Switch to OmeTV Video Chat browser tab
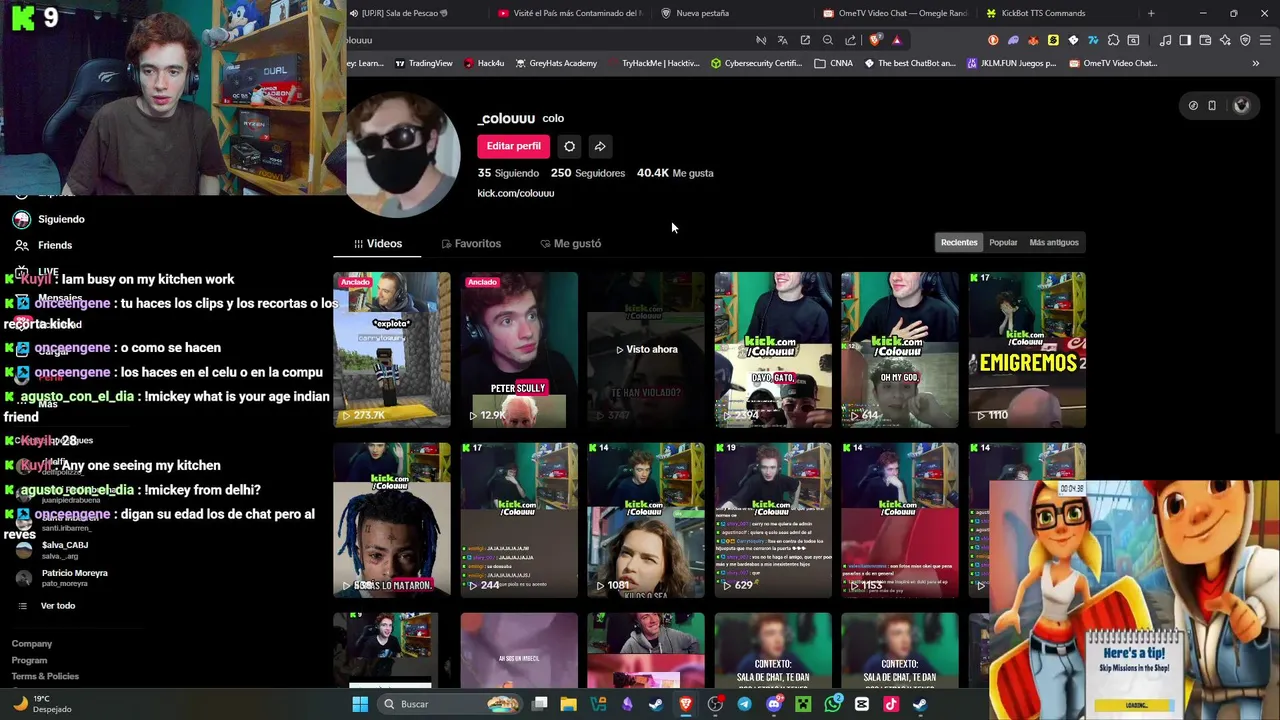Screen dimensions: 1280x720 [895, 13]
